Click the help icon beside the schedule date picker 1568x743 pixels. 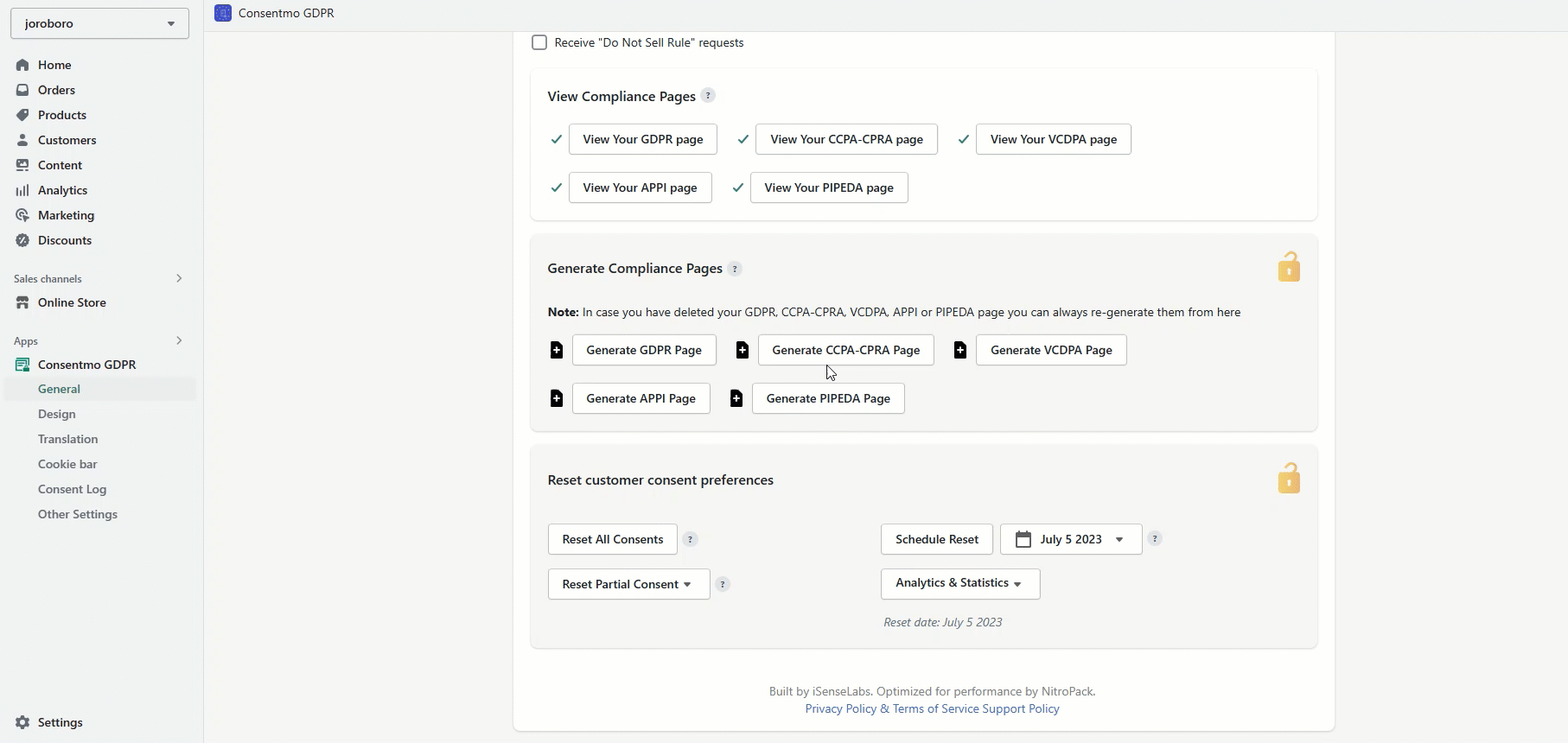[x=1155, y=538]
